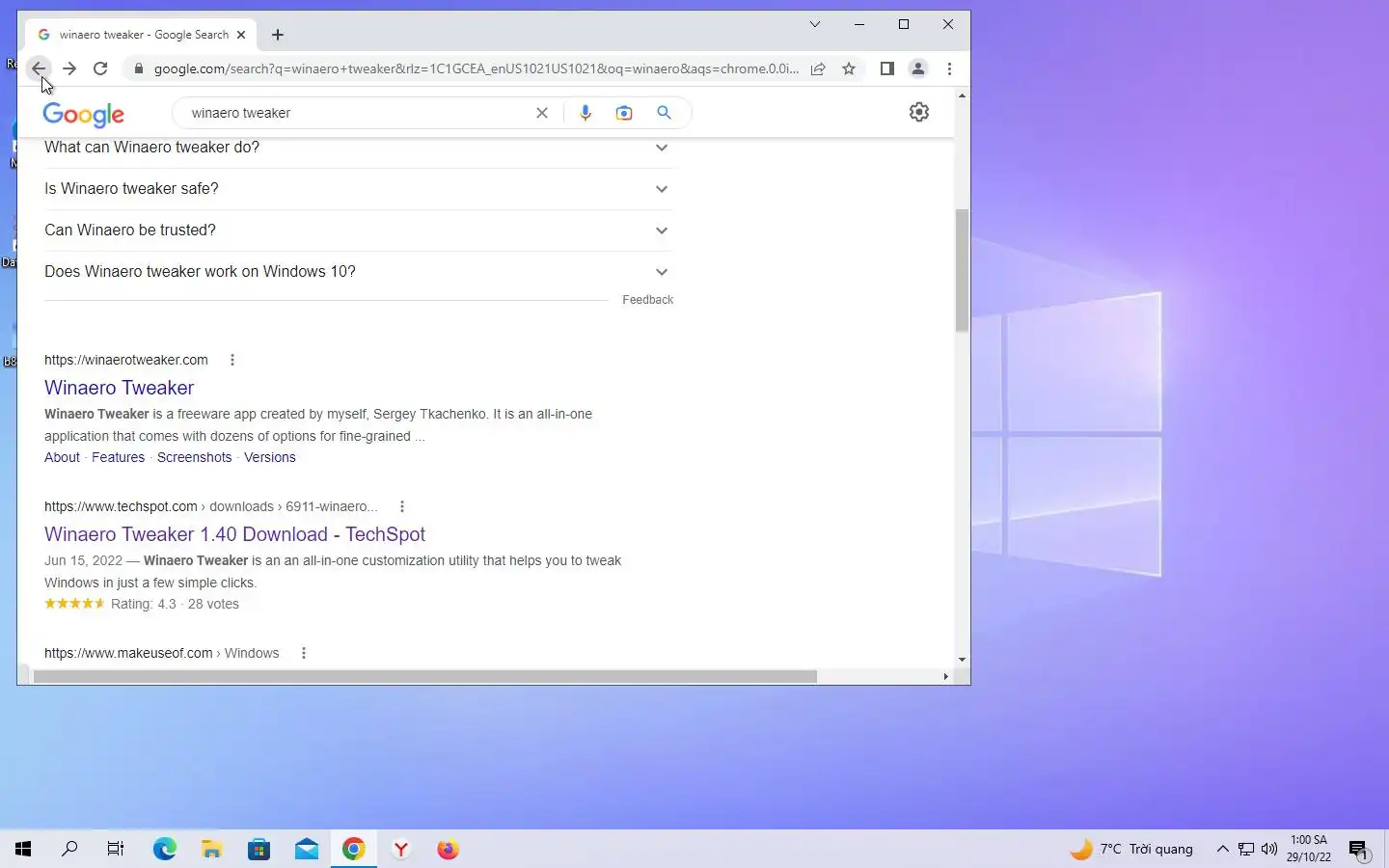
Task: Close the winaero tweaker tab
Action: click(x=241, y=35)
